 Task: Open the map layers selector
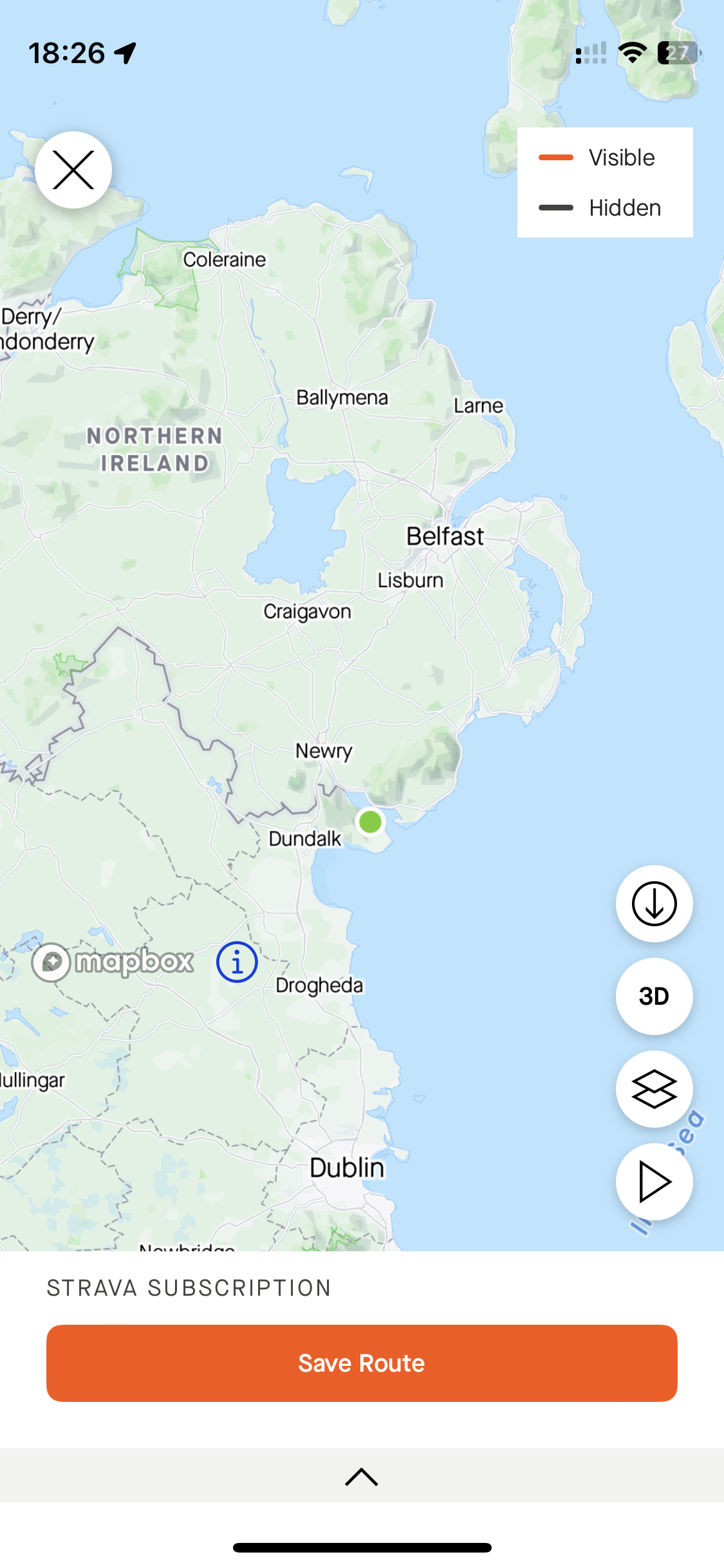click(x=654, y=1089)
